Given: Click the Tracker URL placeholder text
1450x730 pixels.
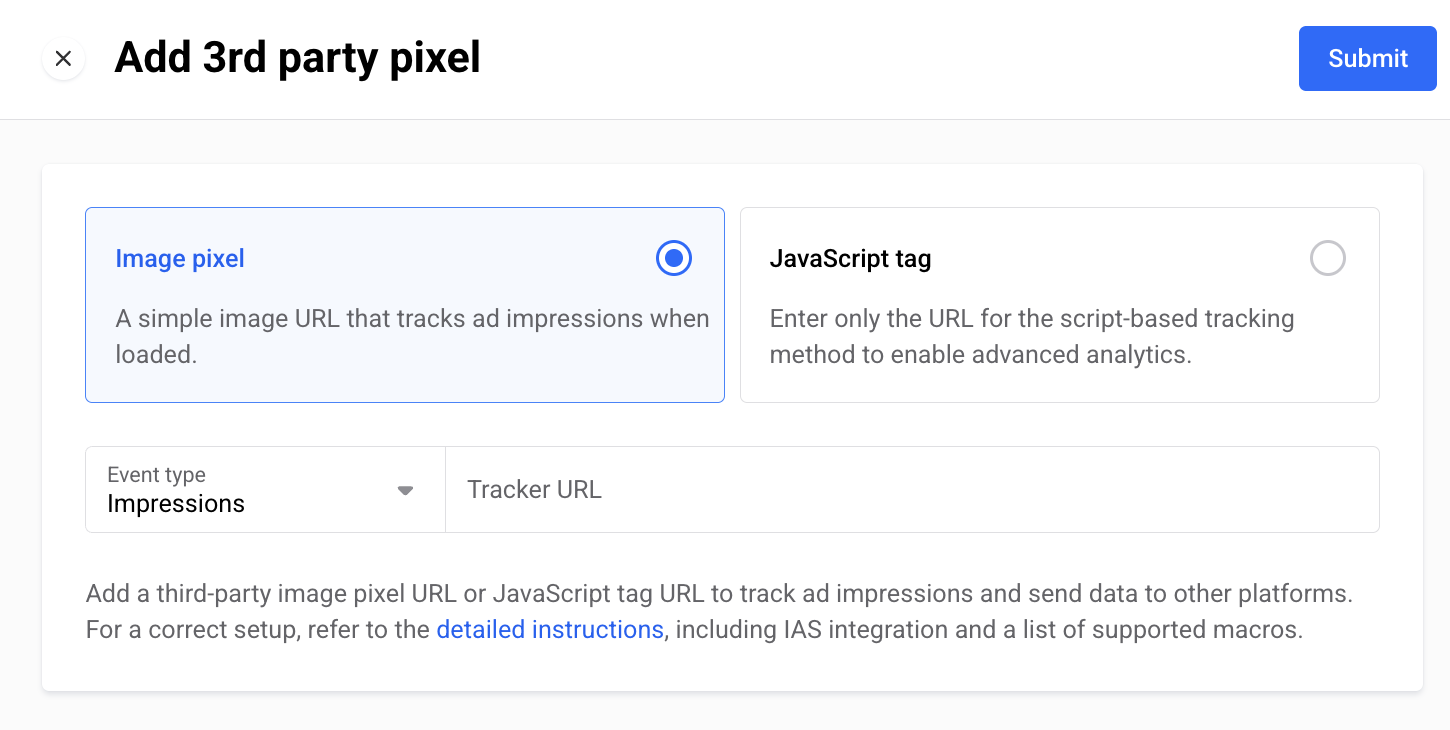Looking at the screenshot, I should pos(534,490).
